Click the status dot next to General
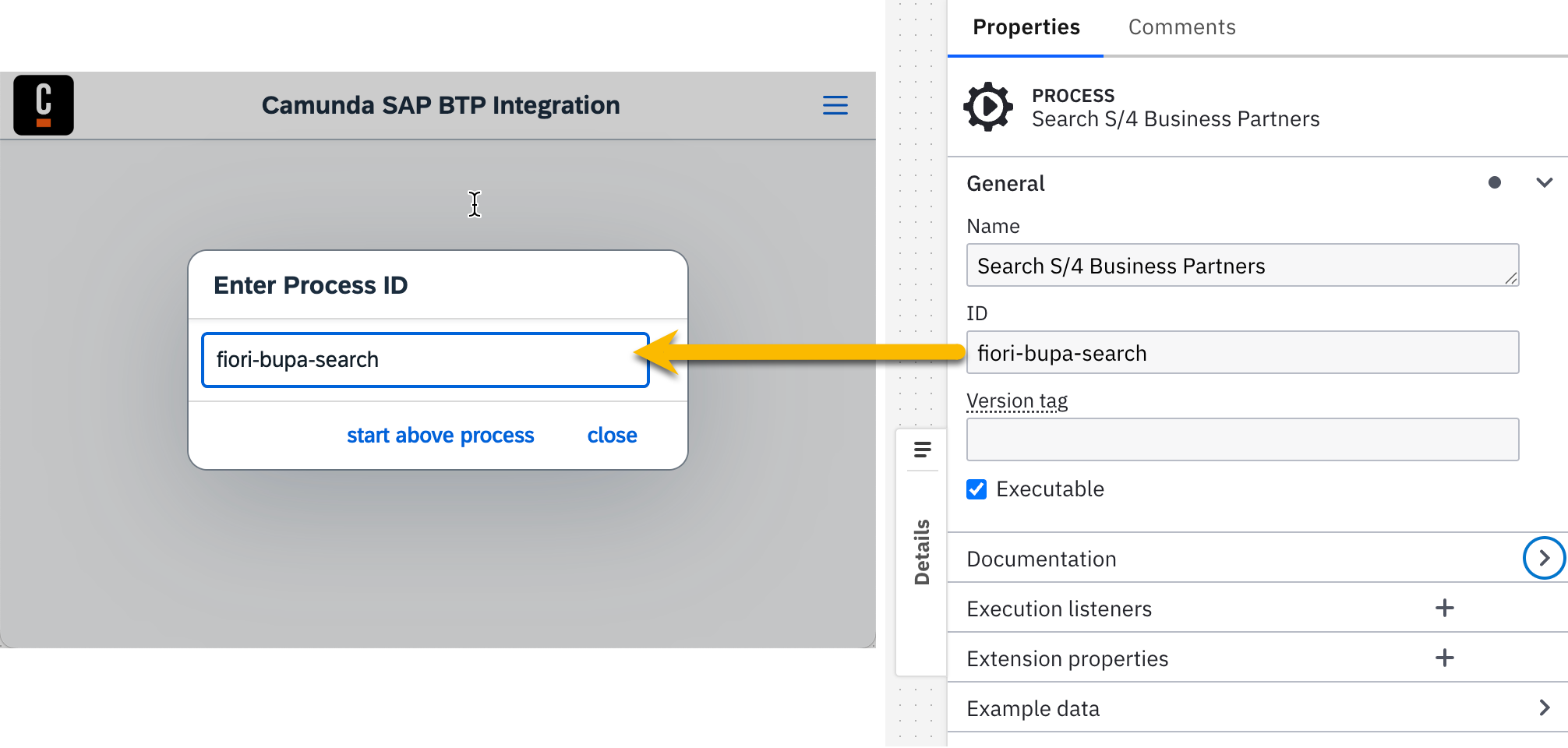This screenshot has width=1568, height=748. coord(1495,182)
